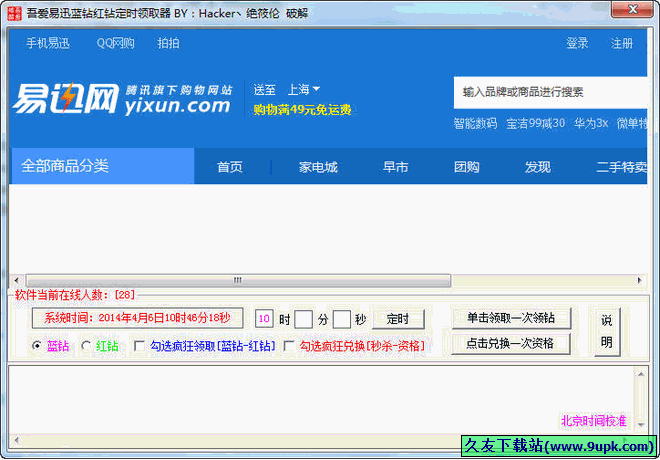
Task: Click the 宝洁99减30 hot search link
Action: 535,123
